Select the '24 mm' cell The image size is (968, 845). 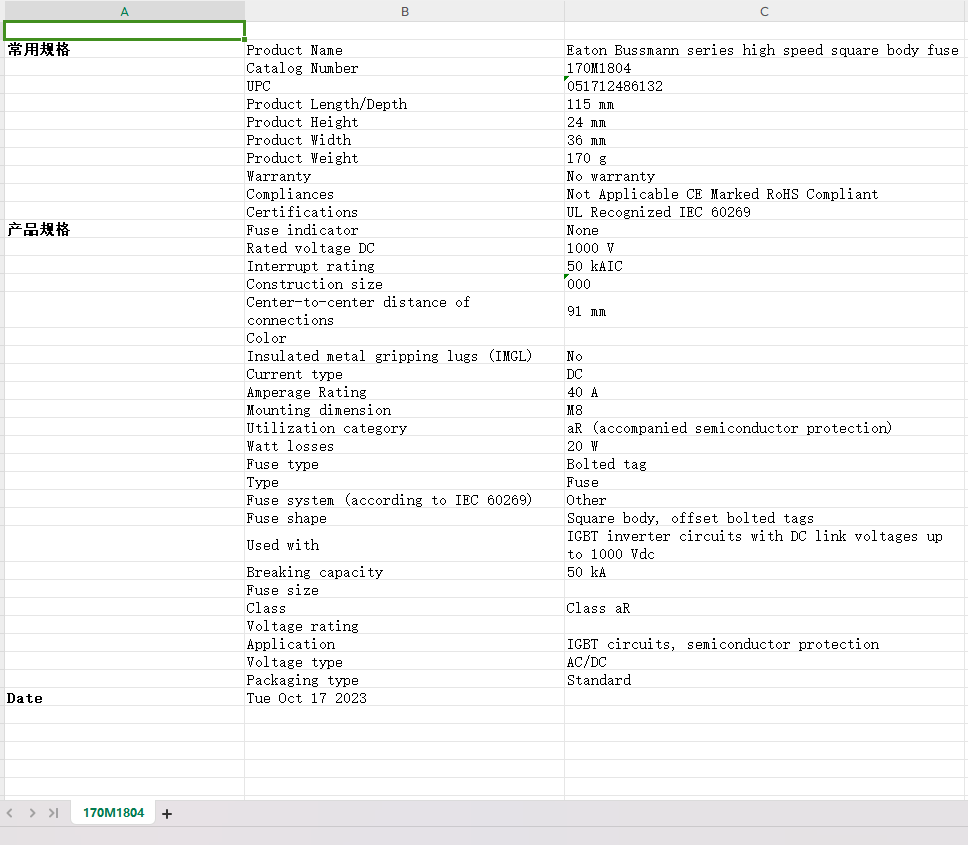point(764,122)
